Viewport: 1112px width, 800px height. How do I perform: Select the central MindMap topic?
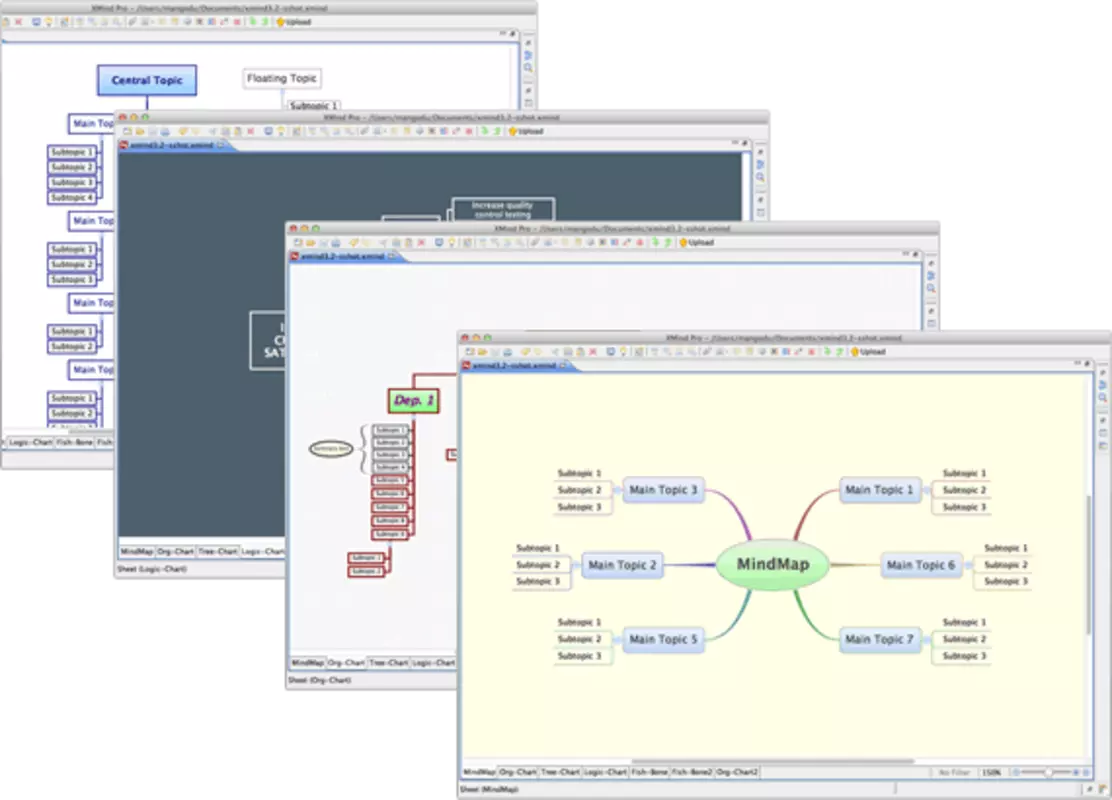[x=773, y=565]
